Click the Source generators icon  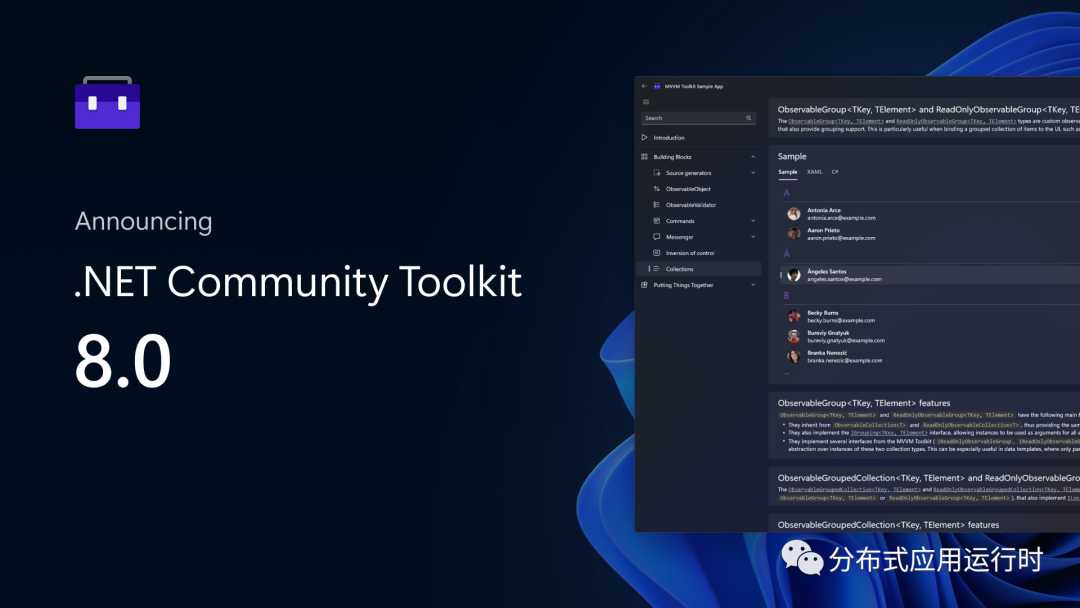click(656, 173)
